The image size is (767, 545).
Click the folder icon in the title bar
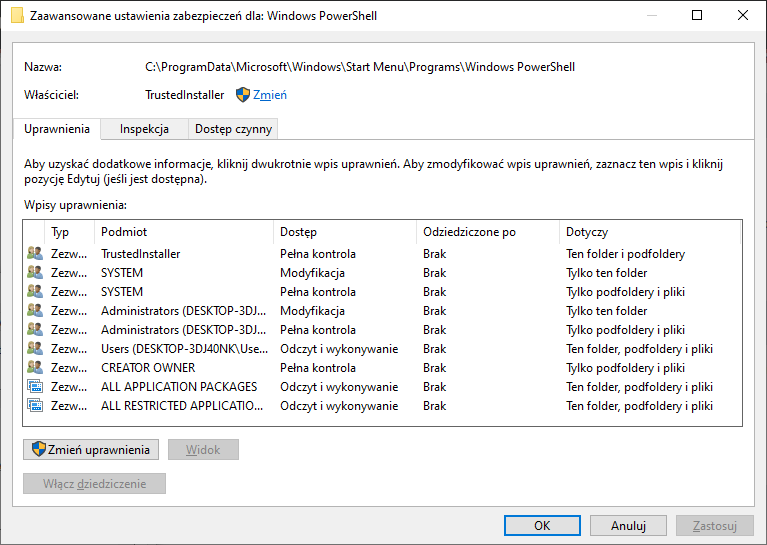[x=17, y=15]
